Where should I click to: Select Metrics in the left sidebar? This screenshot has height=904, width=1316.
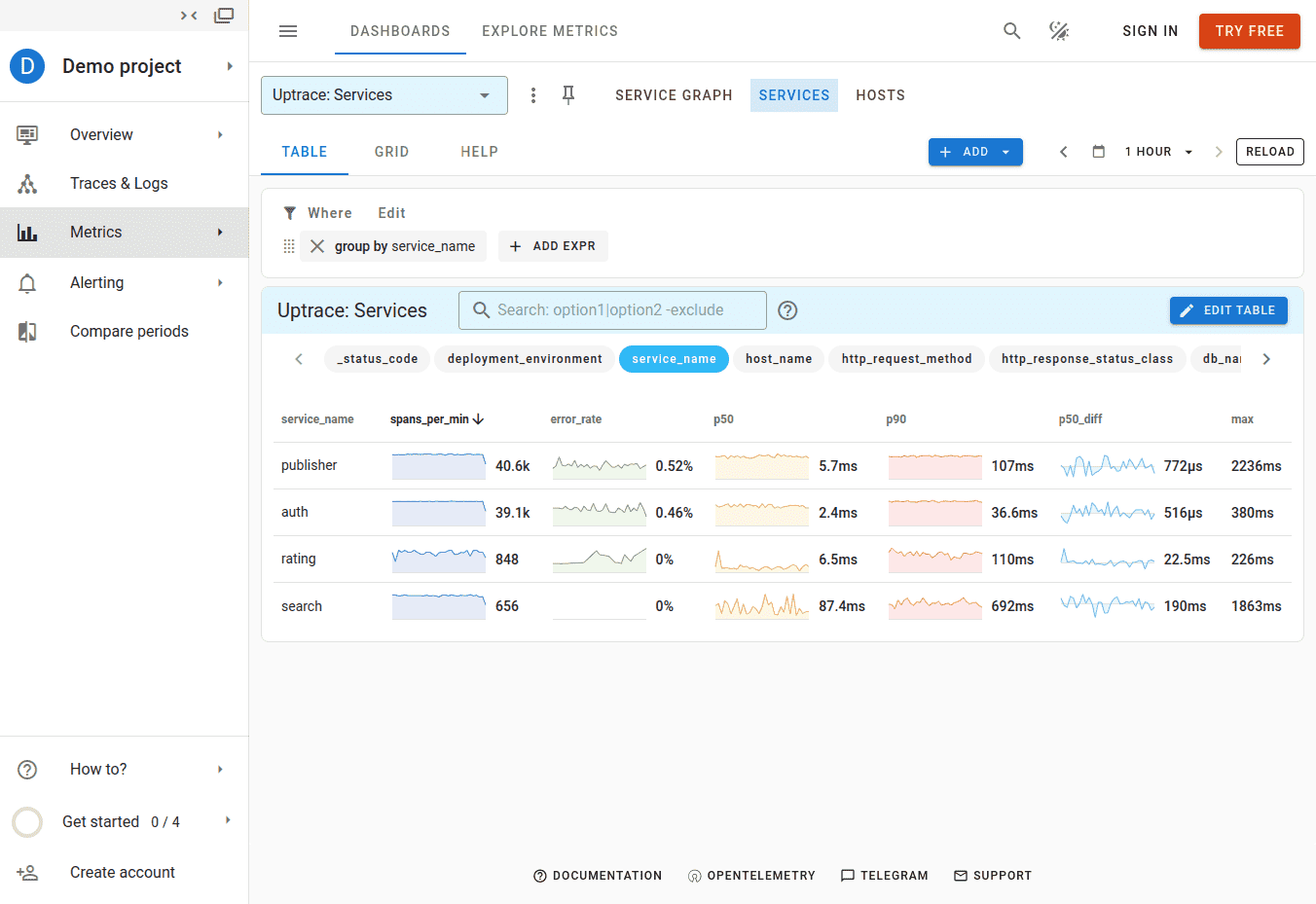click(96, 232)
